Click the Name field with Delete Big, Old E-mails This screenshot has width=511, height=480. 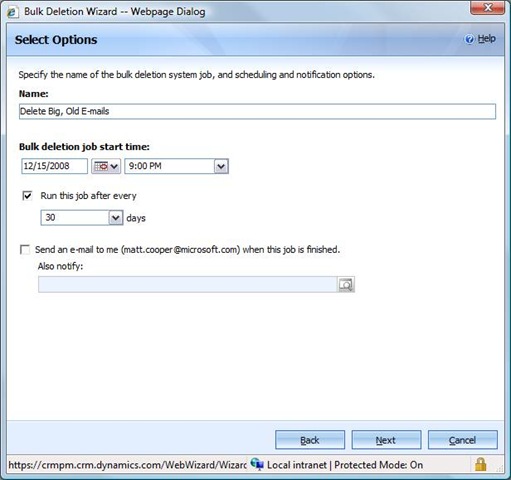click(257, 111)
